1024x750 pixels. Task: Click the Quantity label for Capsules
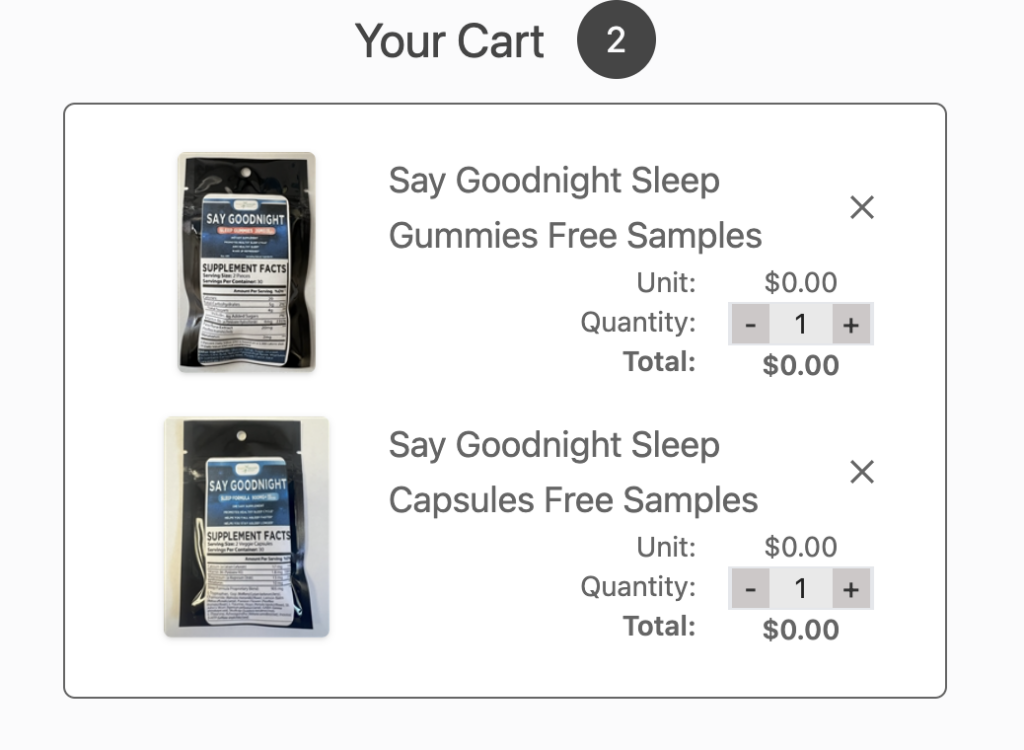tap(638, 587)
